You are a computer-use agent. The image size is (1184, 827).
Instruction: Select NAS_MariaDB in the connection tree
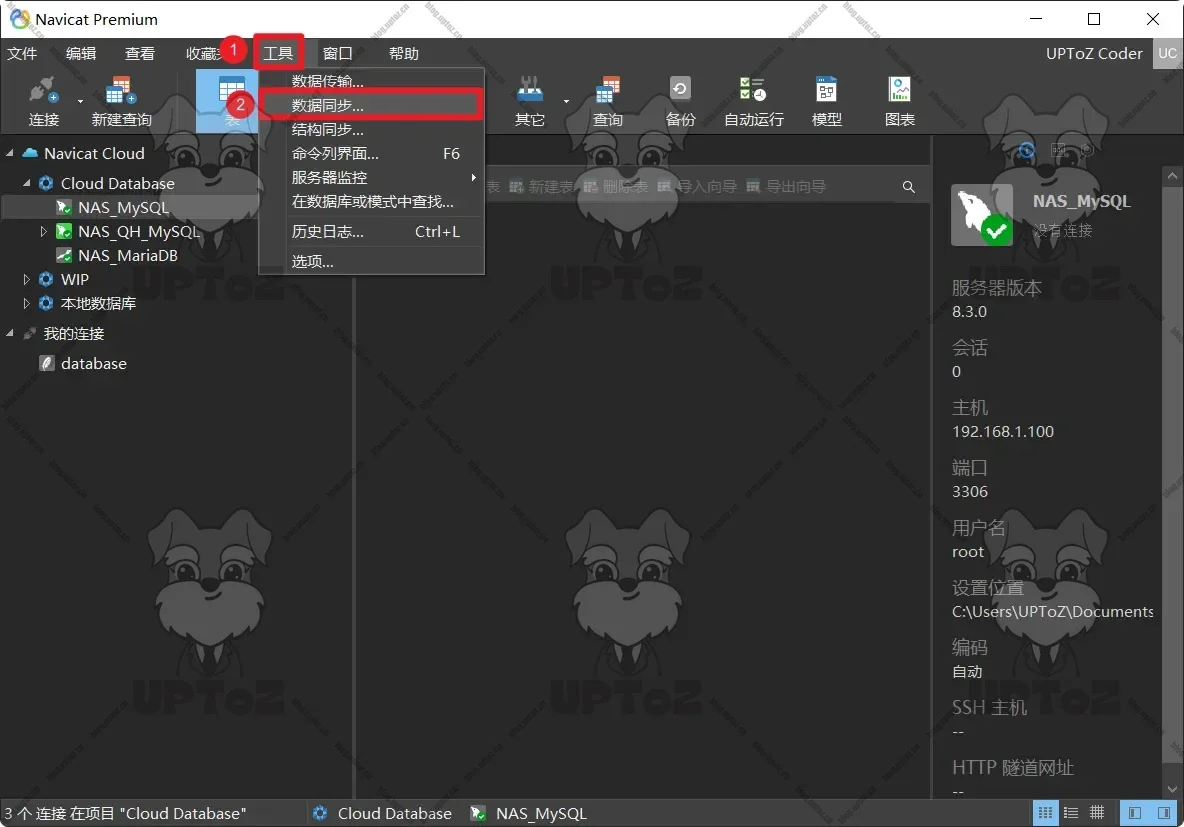(x=128, y=255)
